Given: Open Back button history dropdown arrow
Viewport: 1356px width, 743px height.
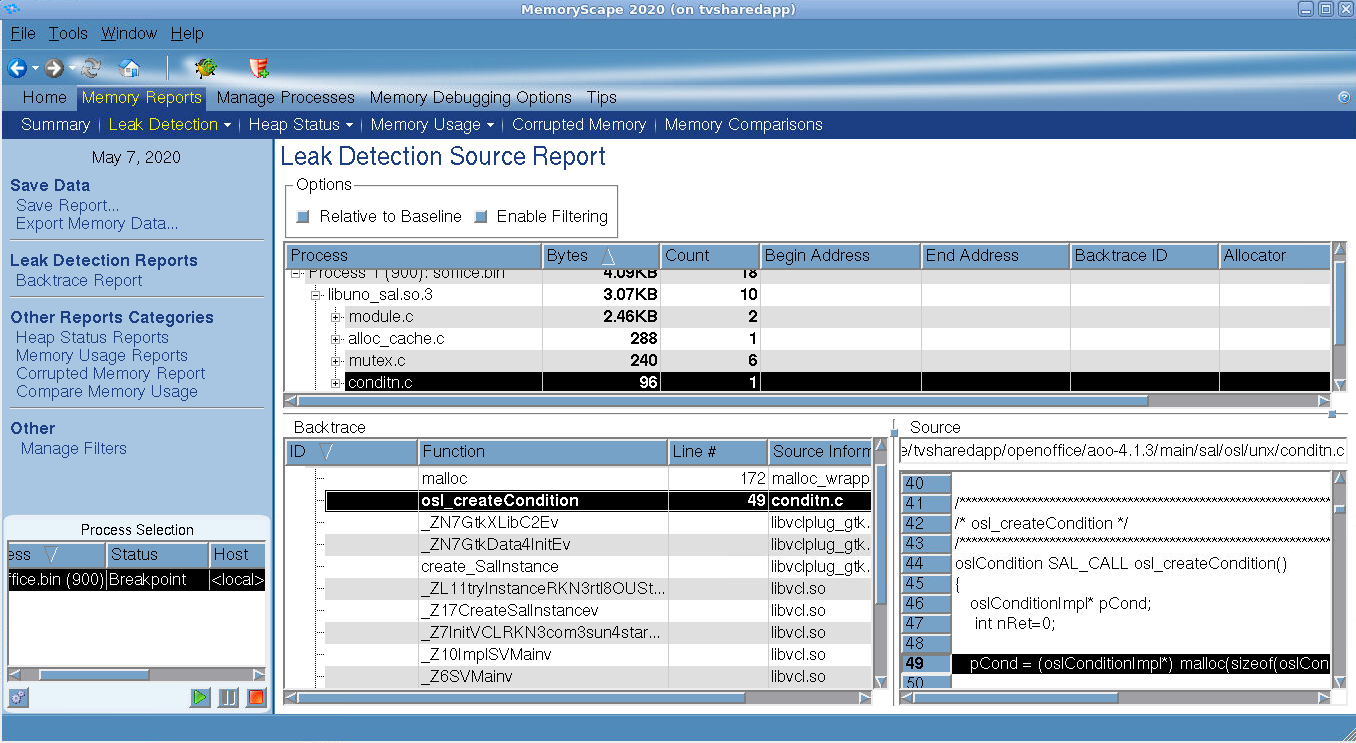Looking at the screenshot, I should pyautogui.click(x=35, y=68).
